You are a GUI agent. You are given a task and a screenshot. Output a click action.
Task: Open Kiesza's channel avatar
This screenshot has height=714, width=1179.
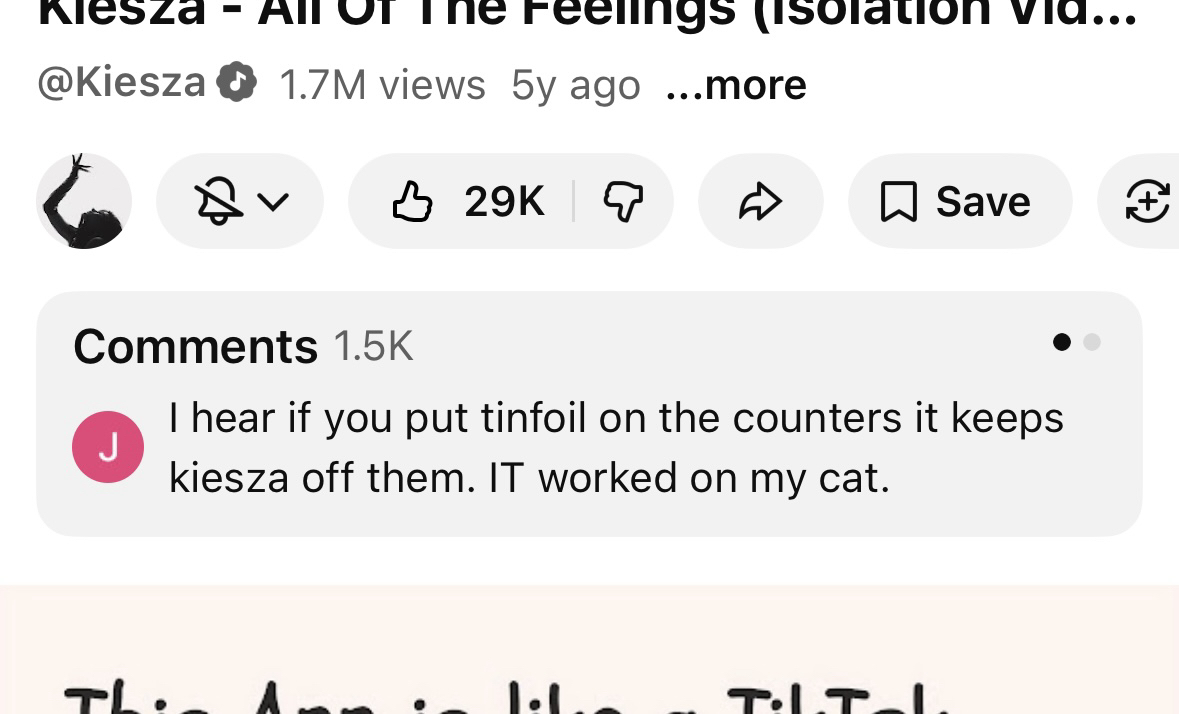tap(84, 201)
